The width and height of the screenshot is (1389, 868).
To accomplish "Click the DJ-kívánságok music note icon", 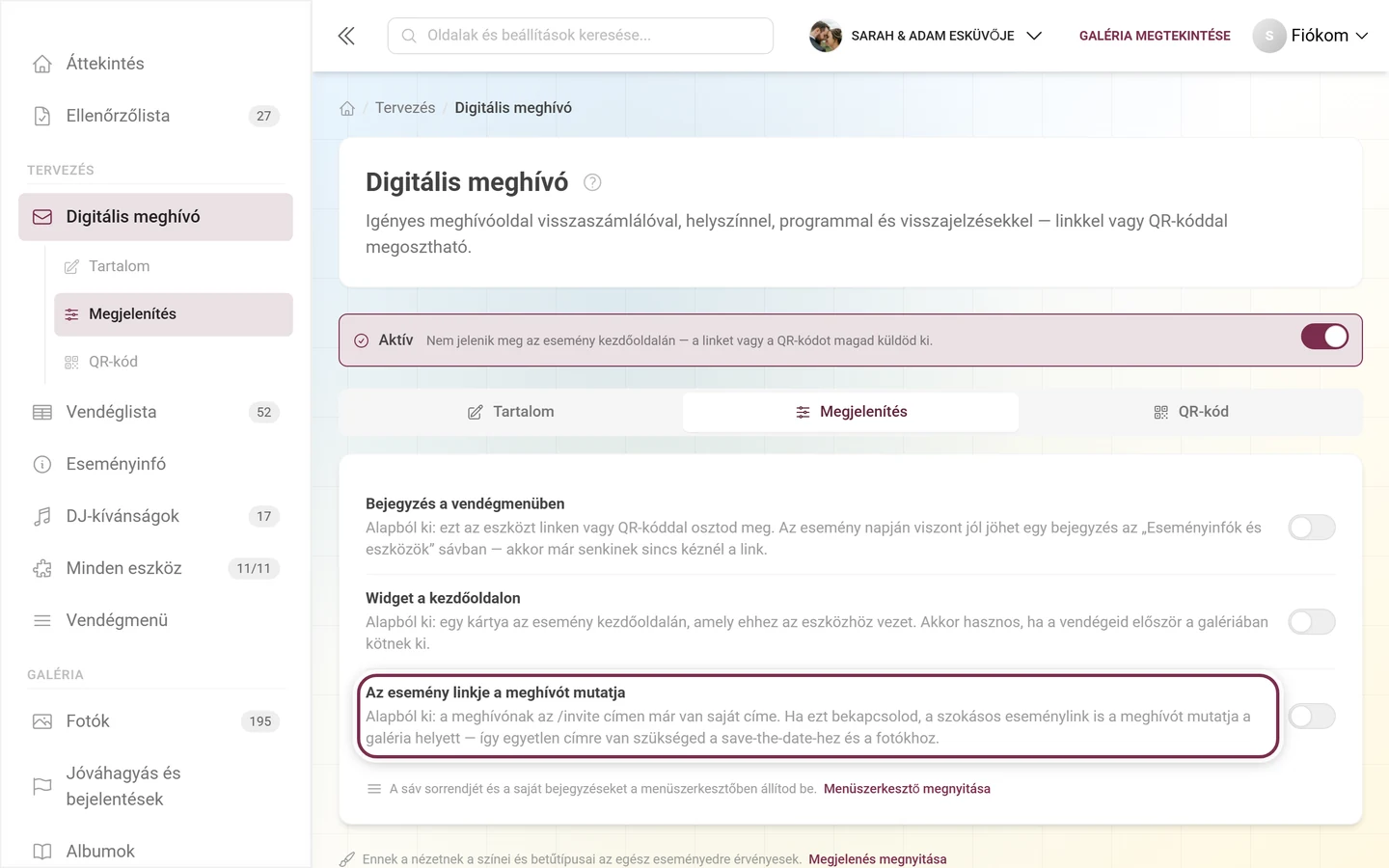I will coord(42,516).
